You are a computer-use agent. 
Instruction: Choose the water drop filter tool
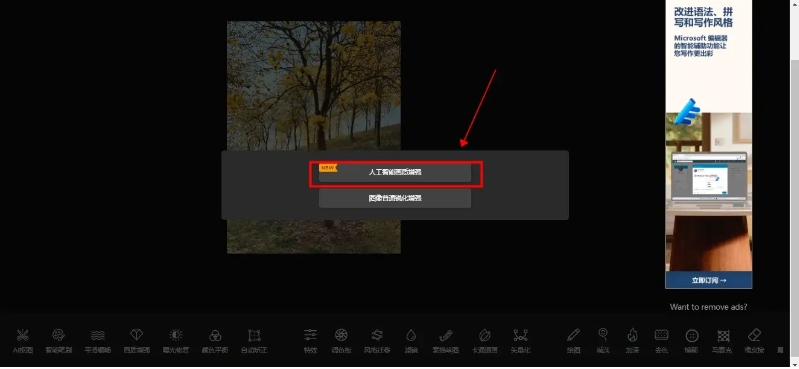(x=411, y=340)
